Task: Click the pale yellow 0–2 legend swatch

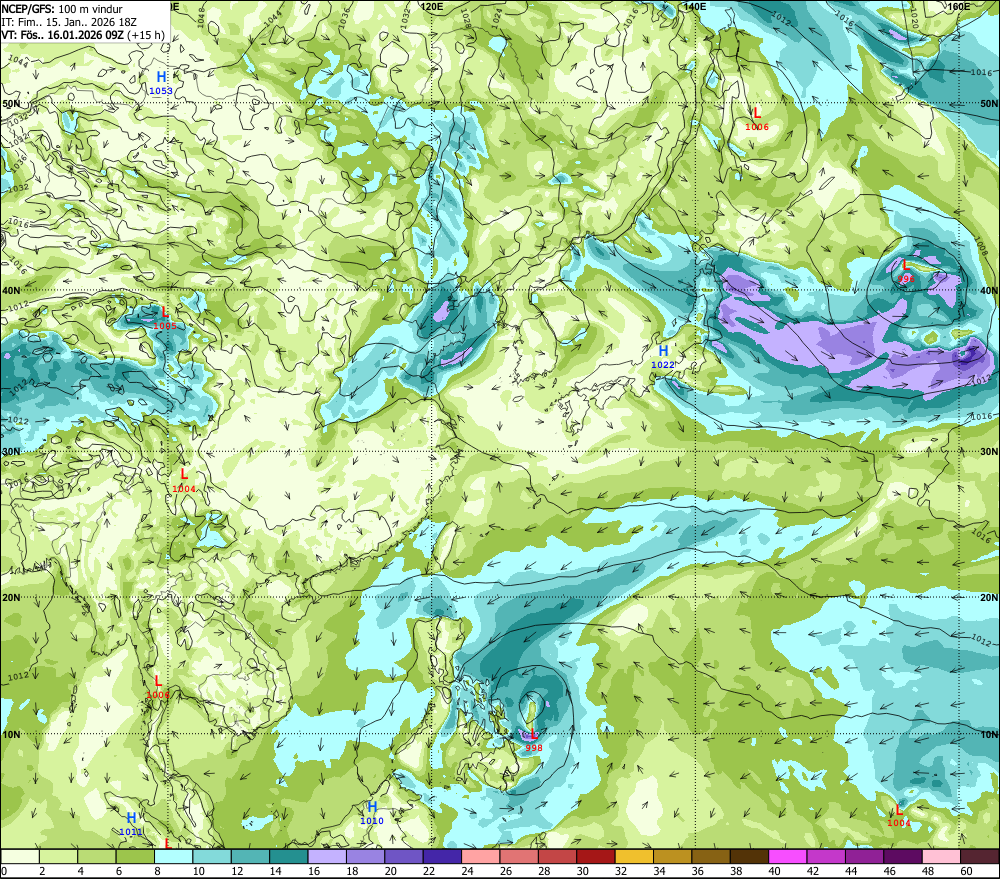Action: [20, 856]
